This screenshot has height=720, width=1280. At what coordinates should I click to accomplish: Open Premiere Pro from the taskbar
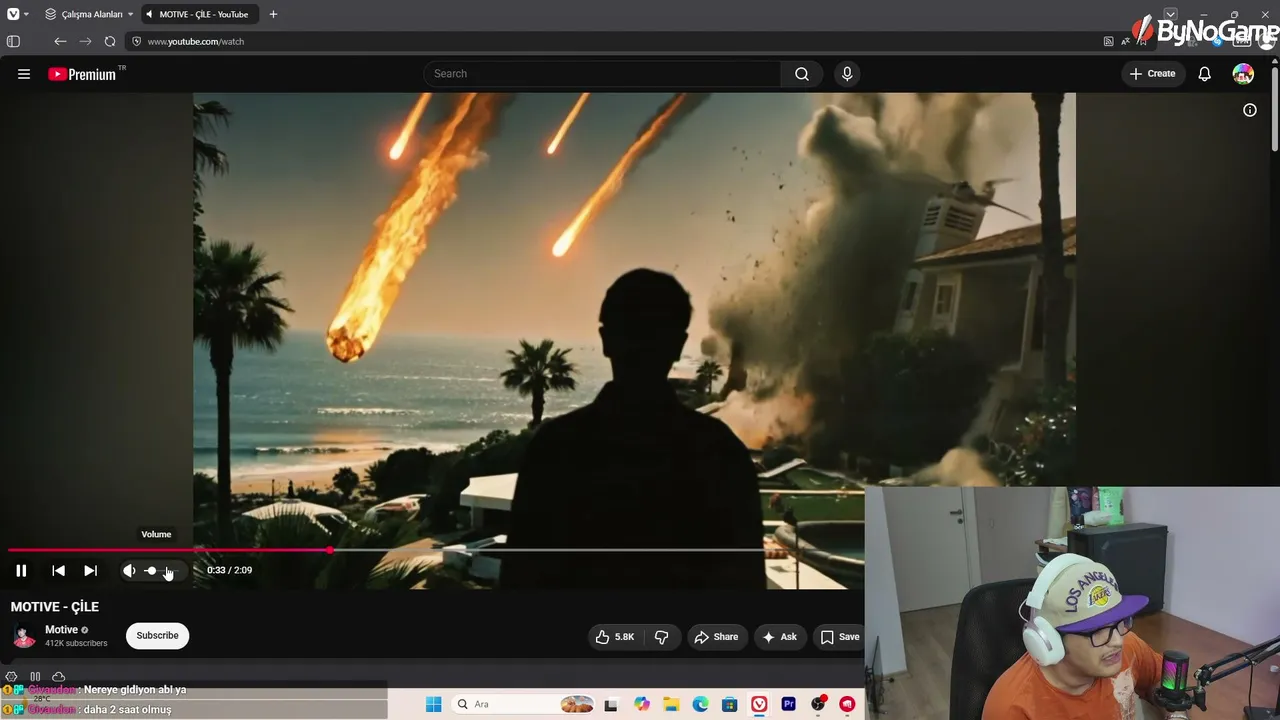pos(789,704)
